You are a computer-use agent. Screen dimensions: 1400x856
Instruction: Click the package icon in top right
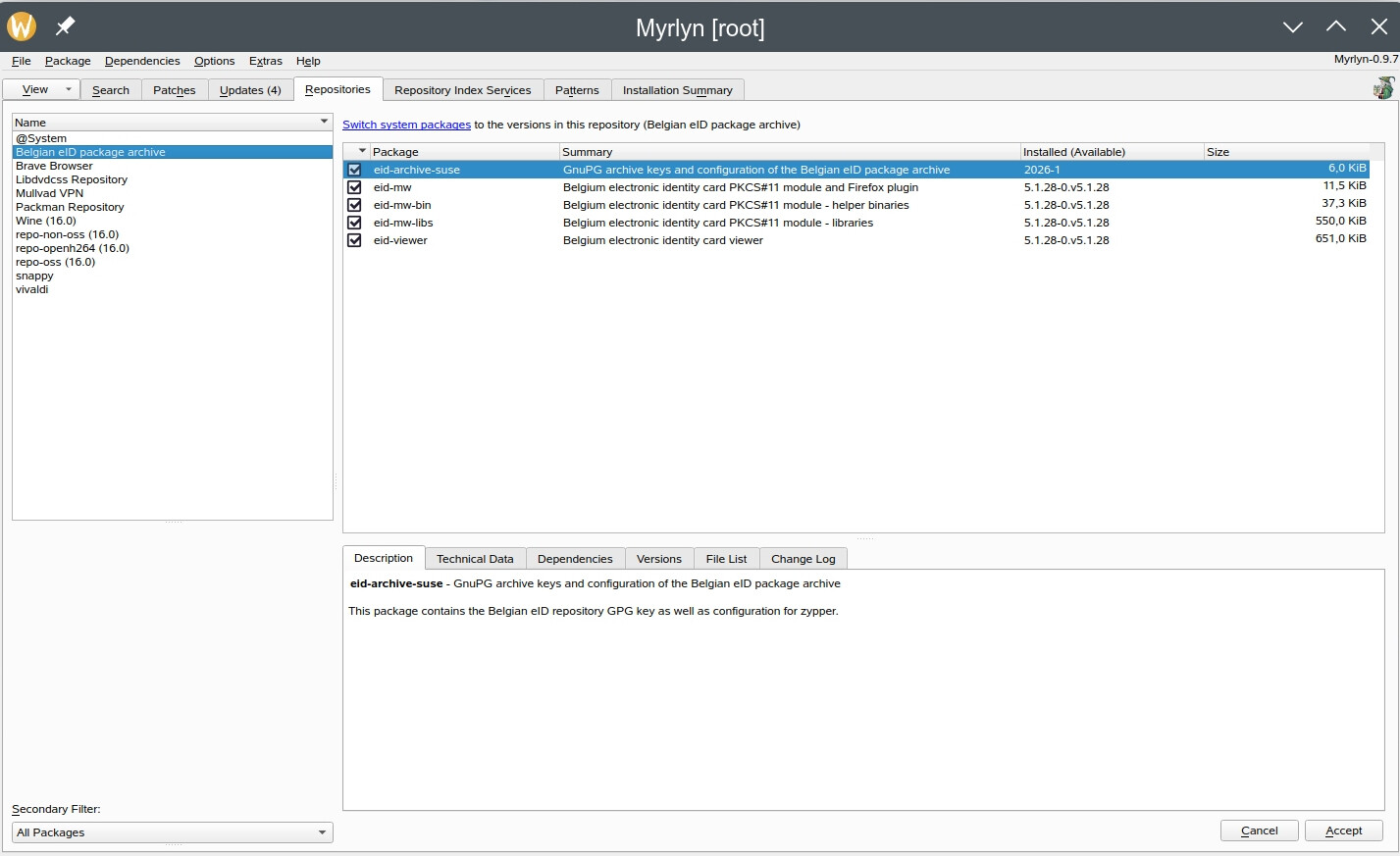(1383, 88)
